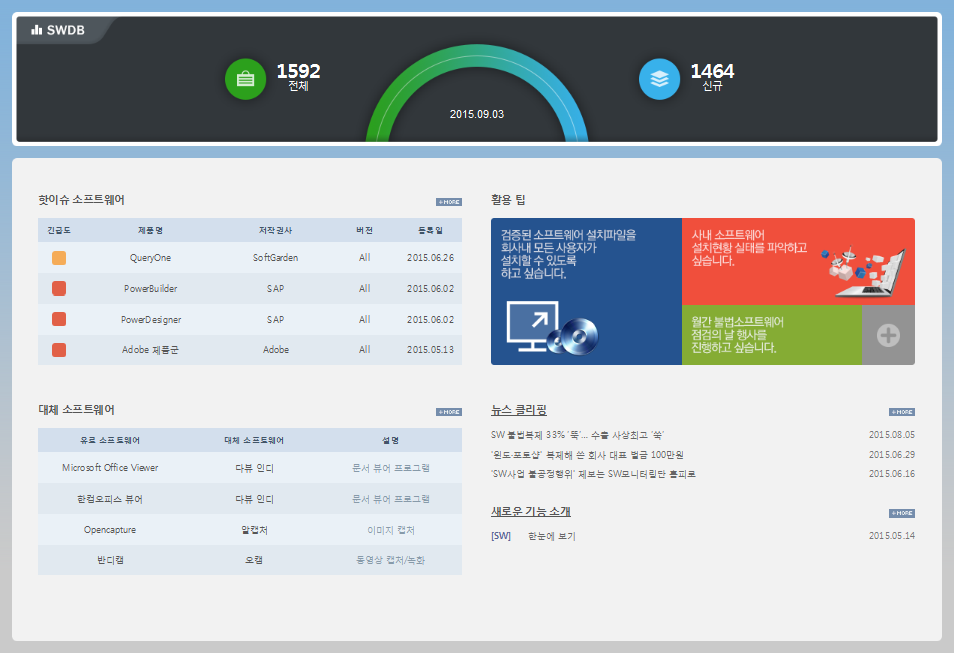Click the red urgency swatch for Adobe 제품군
954x653 pixels.
pyautogui.click(x=59, y=350)
